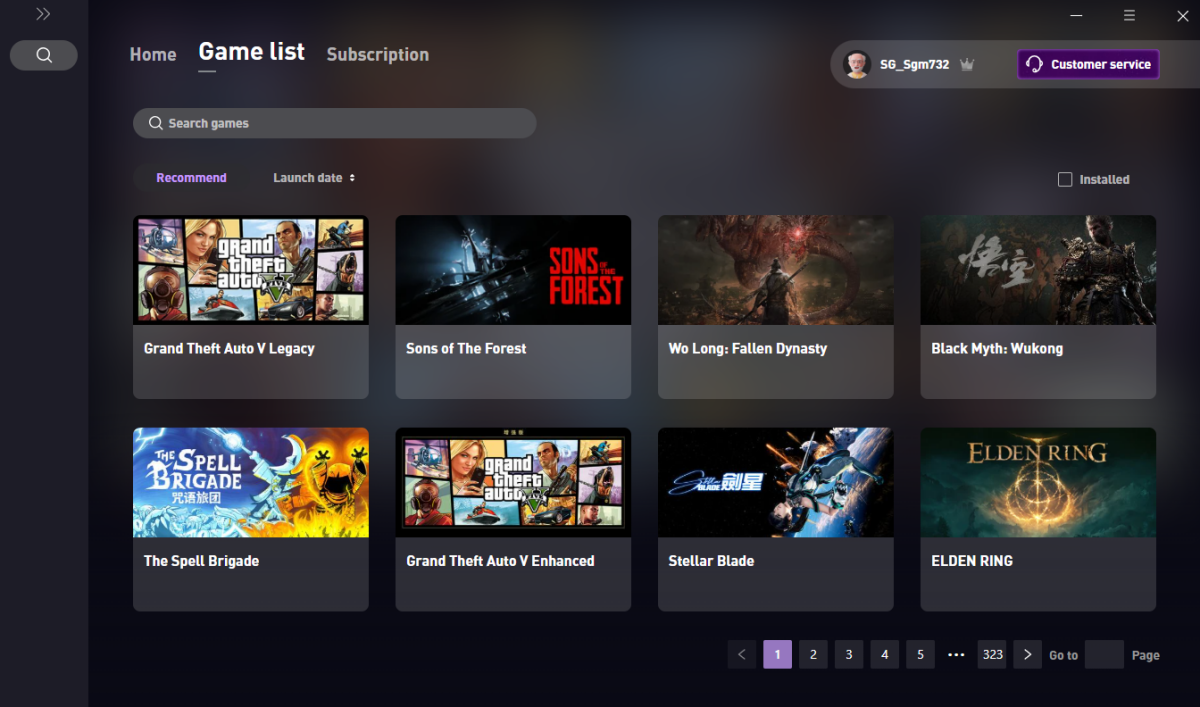
Task: Jump to page 323
Action: [x=992, y=655]
